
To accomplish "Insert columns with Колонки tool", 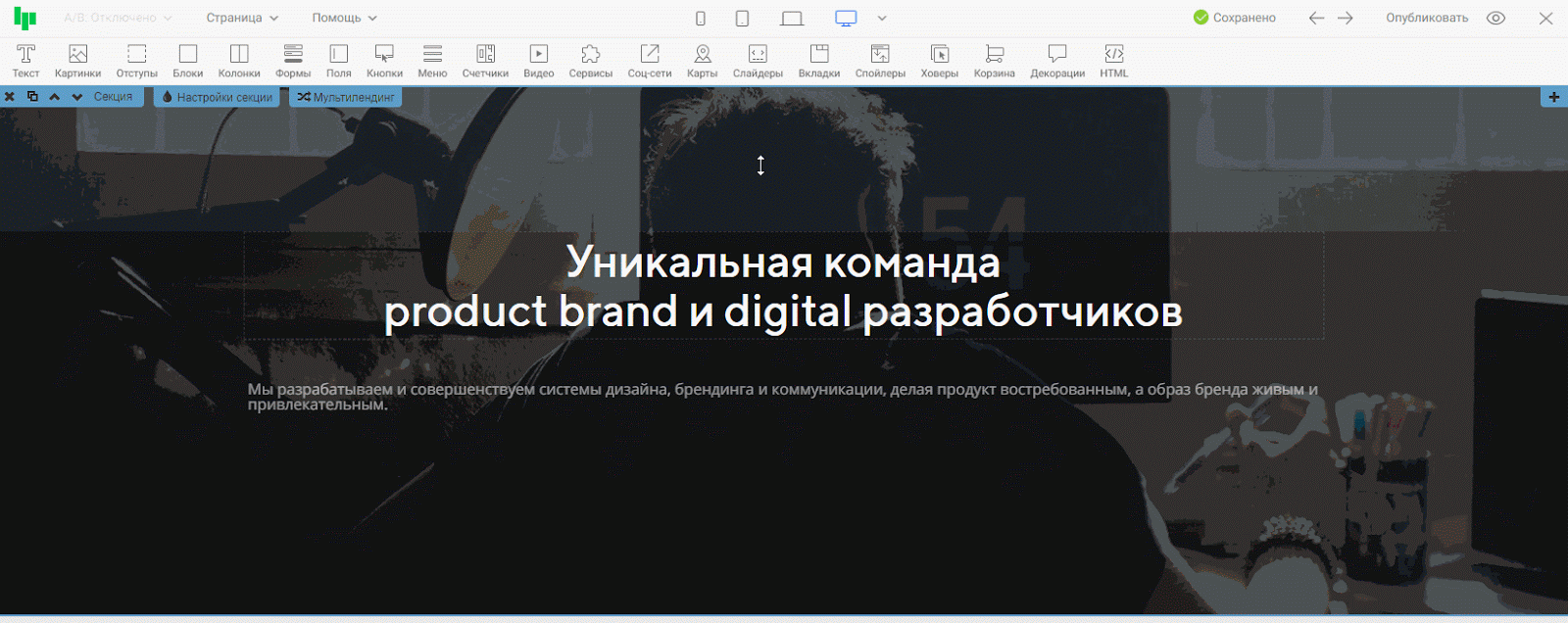I will point(239,60).
